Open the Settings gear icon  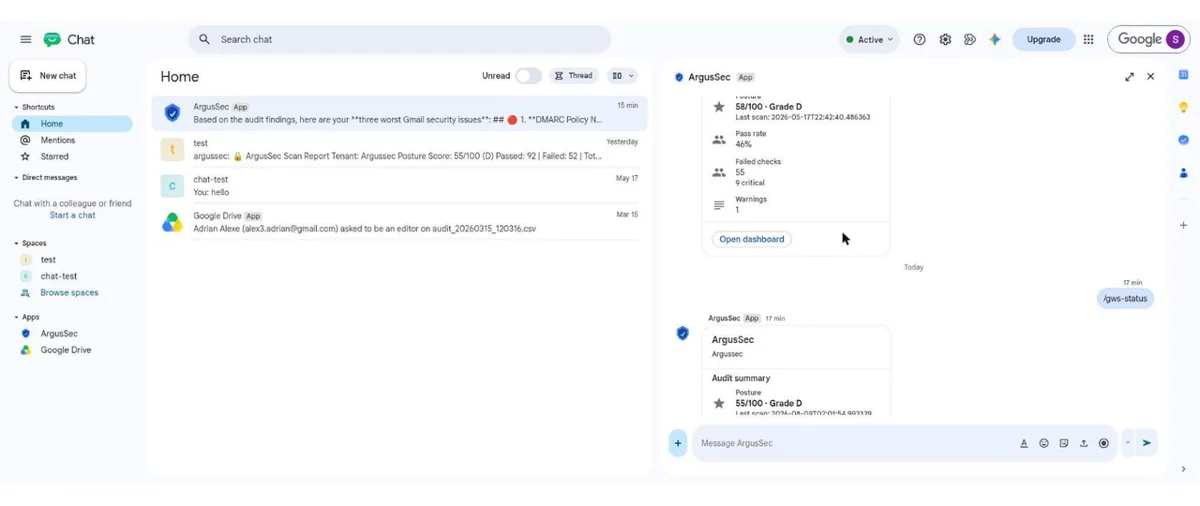945,40
